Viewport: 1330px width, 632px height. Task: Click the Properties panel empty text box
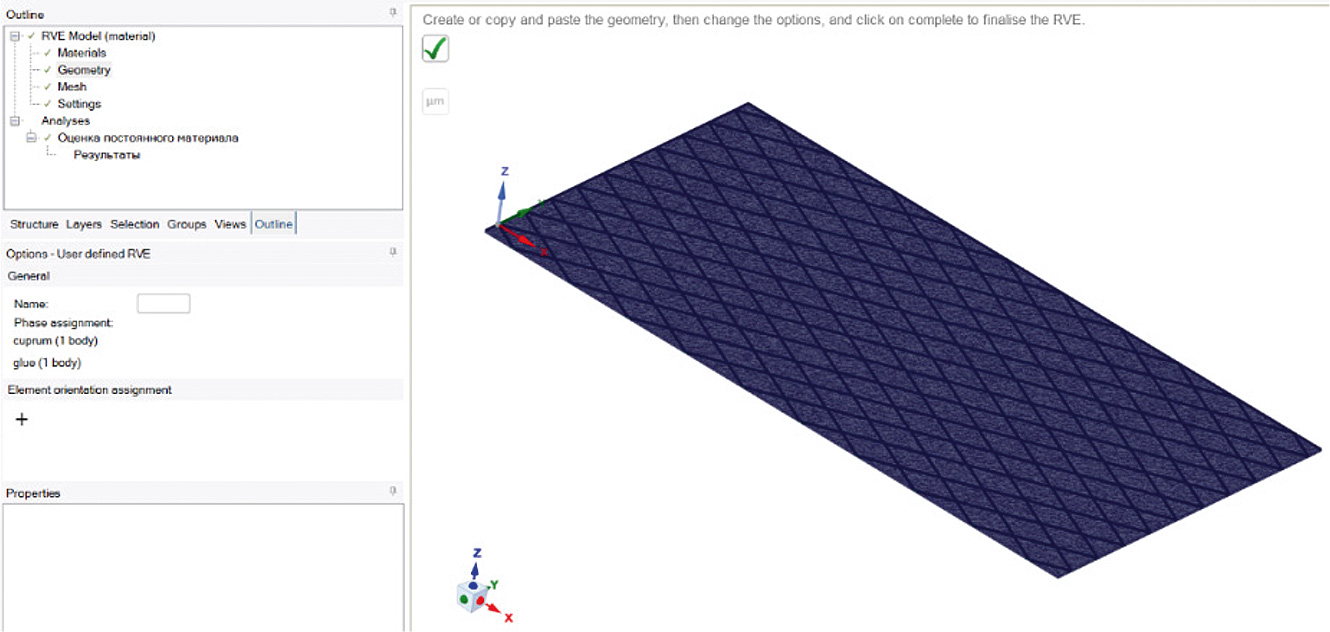204,567
